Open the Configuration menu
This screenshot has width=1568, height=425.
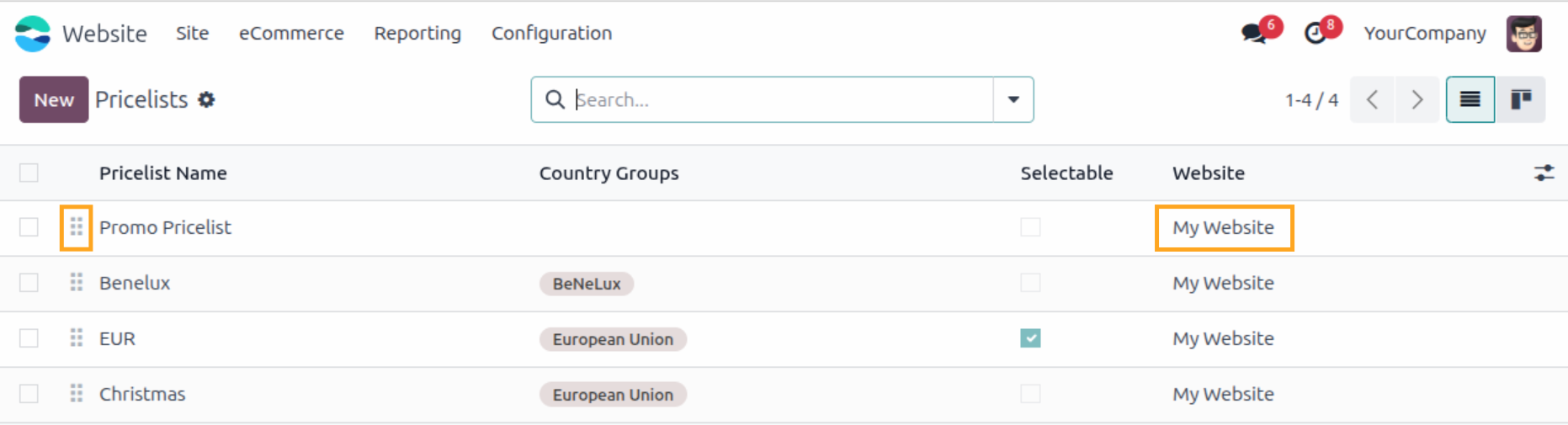point(551,34)
